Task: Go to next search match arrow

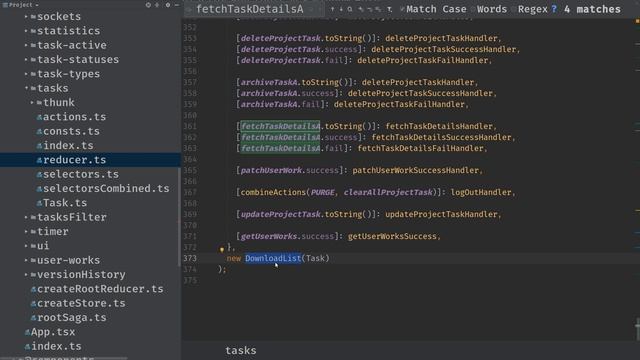Action: [x=341, y=9]
